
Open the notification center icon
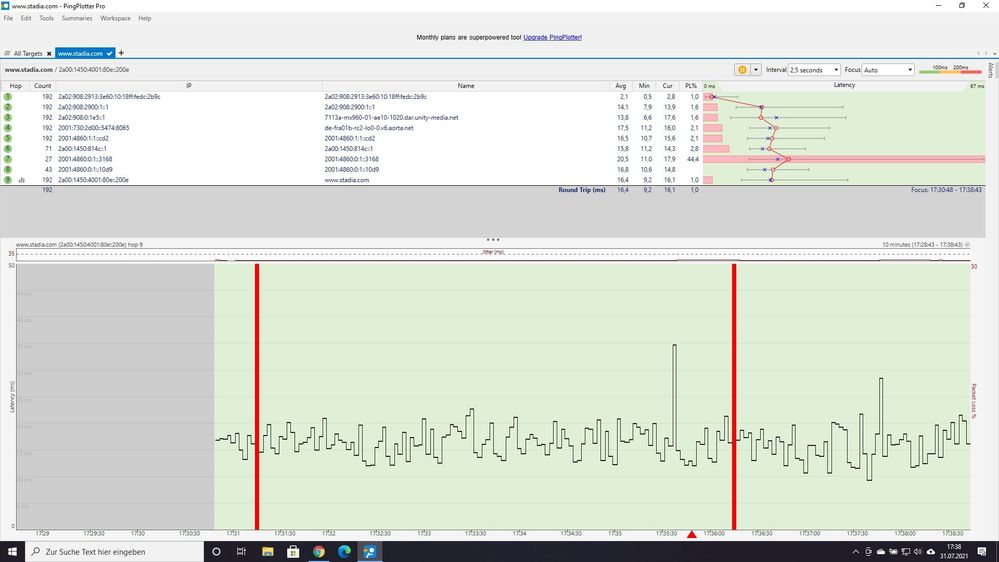tap(982, 552)
